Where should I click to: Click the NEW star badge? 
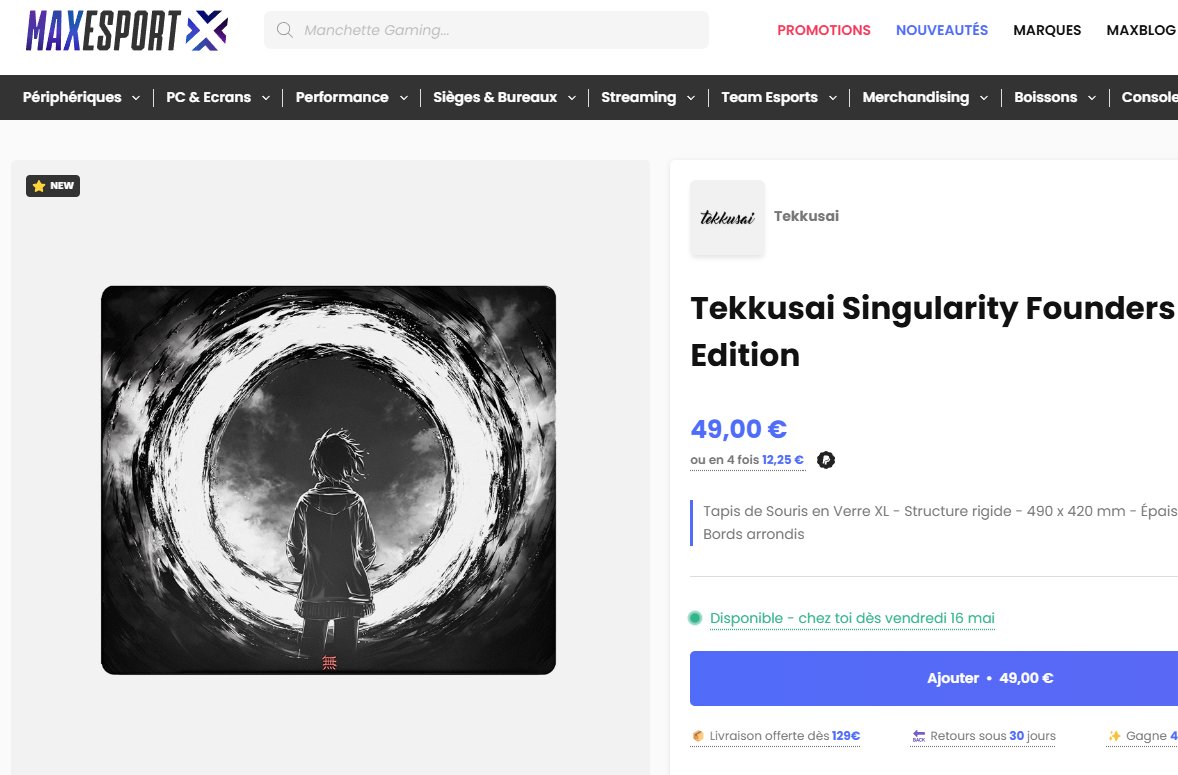click(x=53, y=185)
